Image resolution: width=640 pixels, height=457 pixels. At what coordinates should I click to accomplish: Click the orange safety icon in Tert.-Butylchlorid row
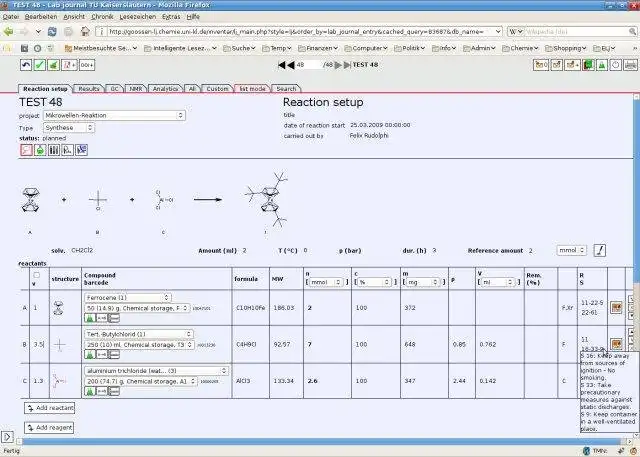[x=616, y=344]
